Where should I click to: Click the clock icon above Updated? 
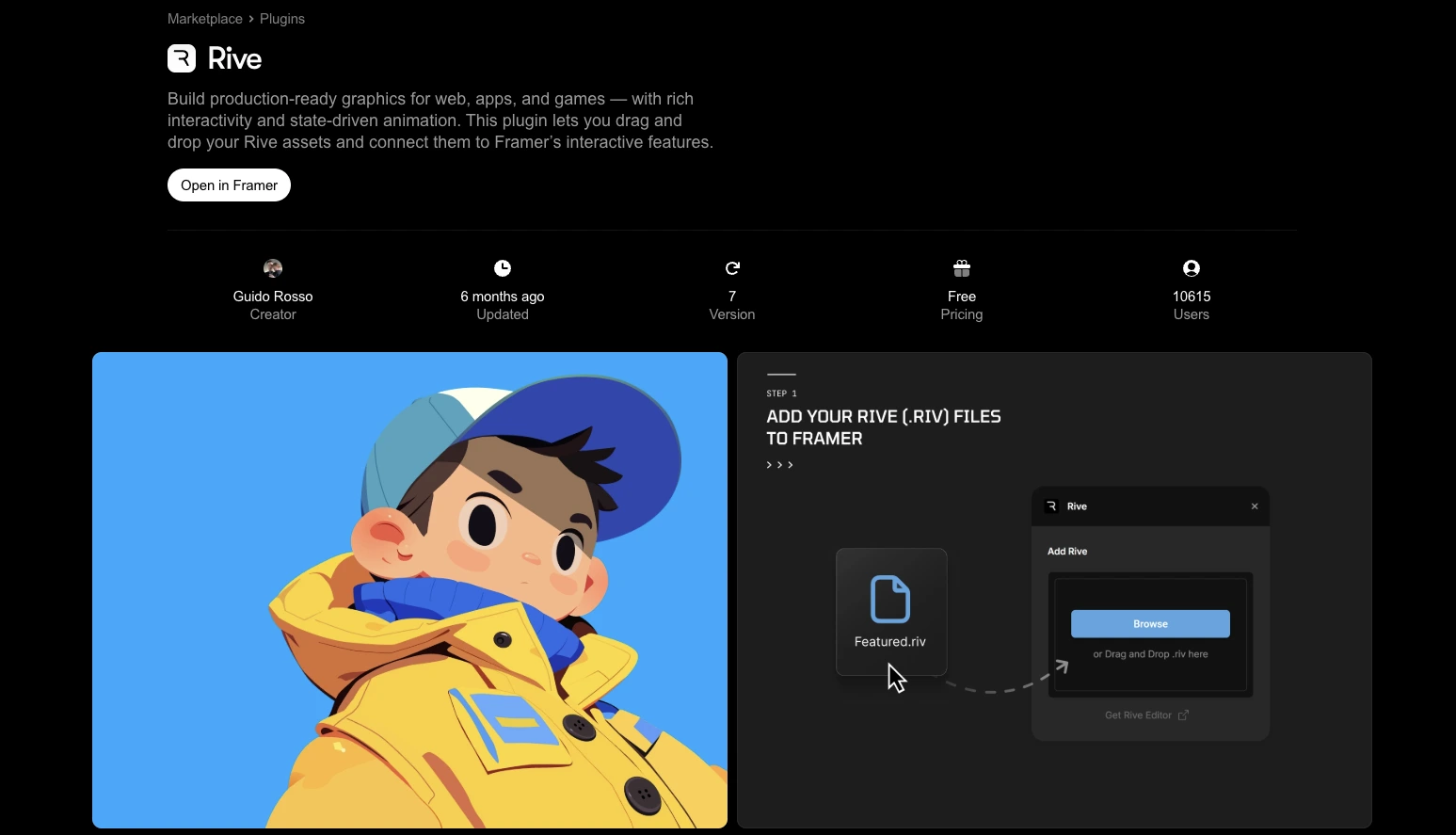click(502, 268)
